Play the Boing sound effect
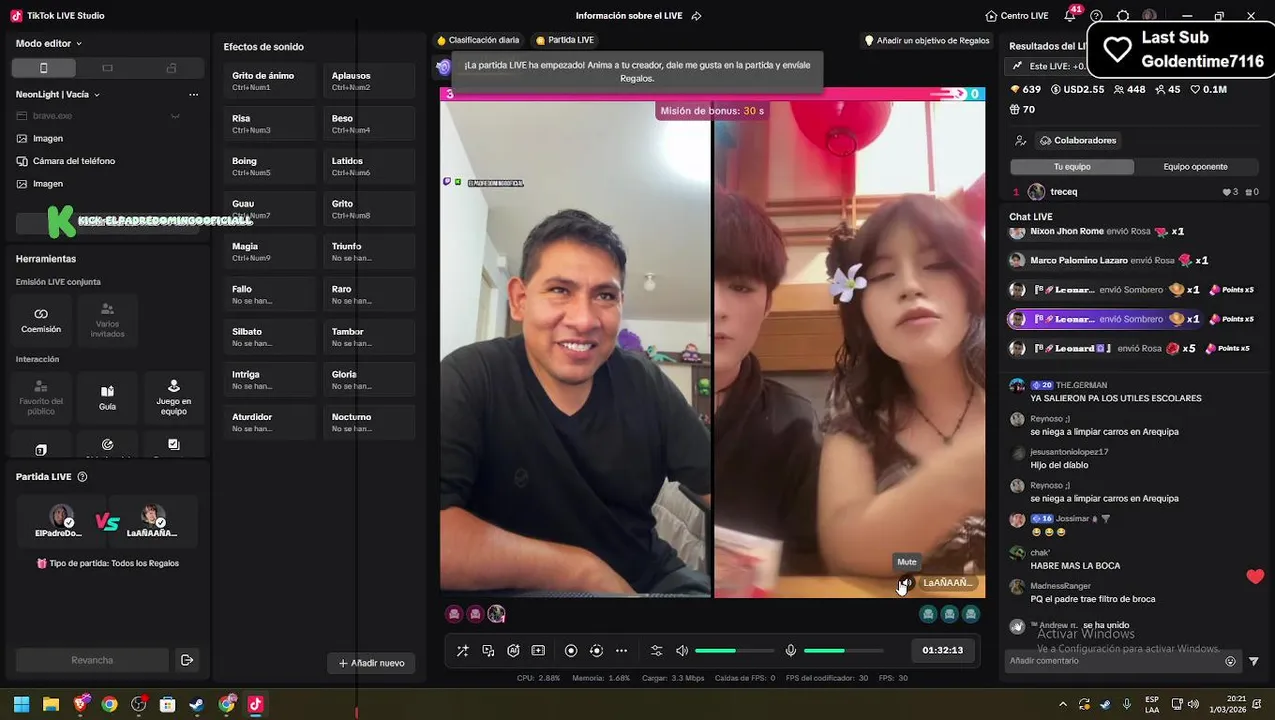The image size is (1275, 720). pos(270,166)
